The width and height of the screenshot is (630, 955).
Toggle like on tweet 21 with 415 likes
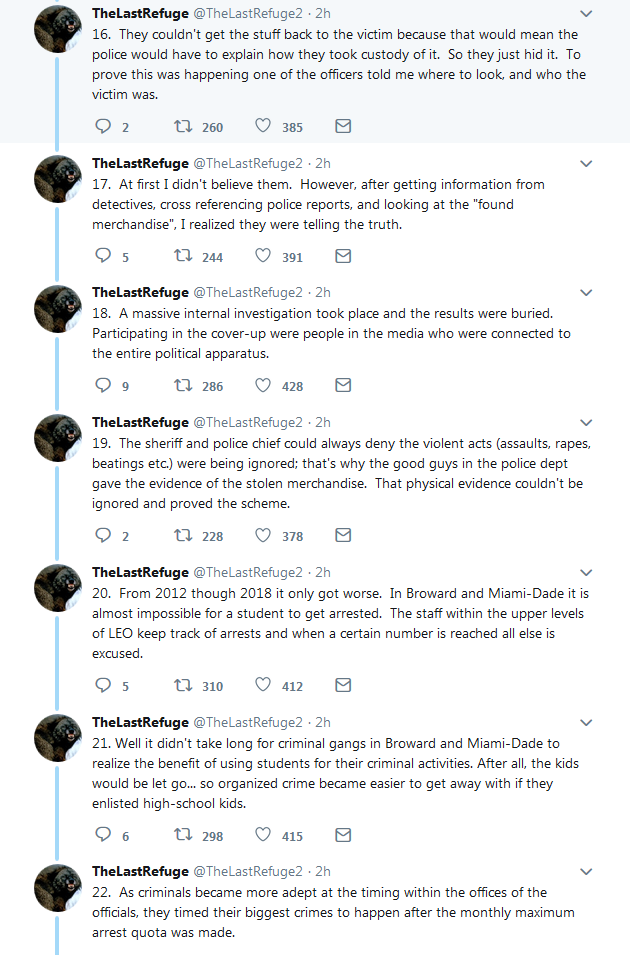click(x=264, y=836)
